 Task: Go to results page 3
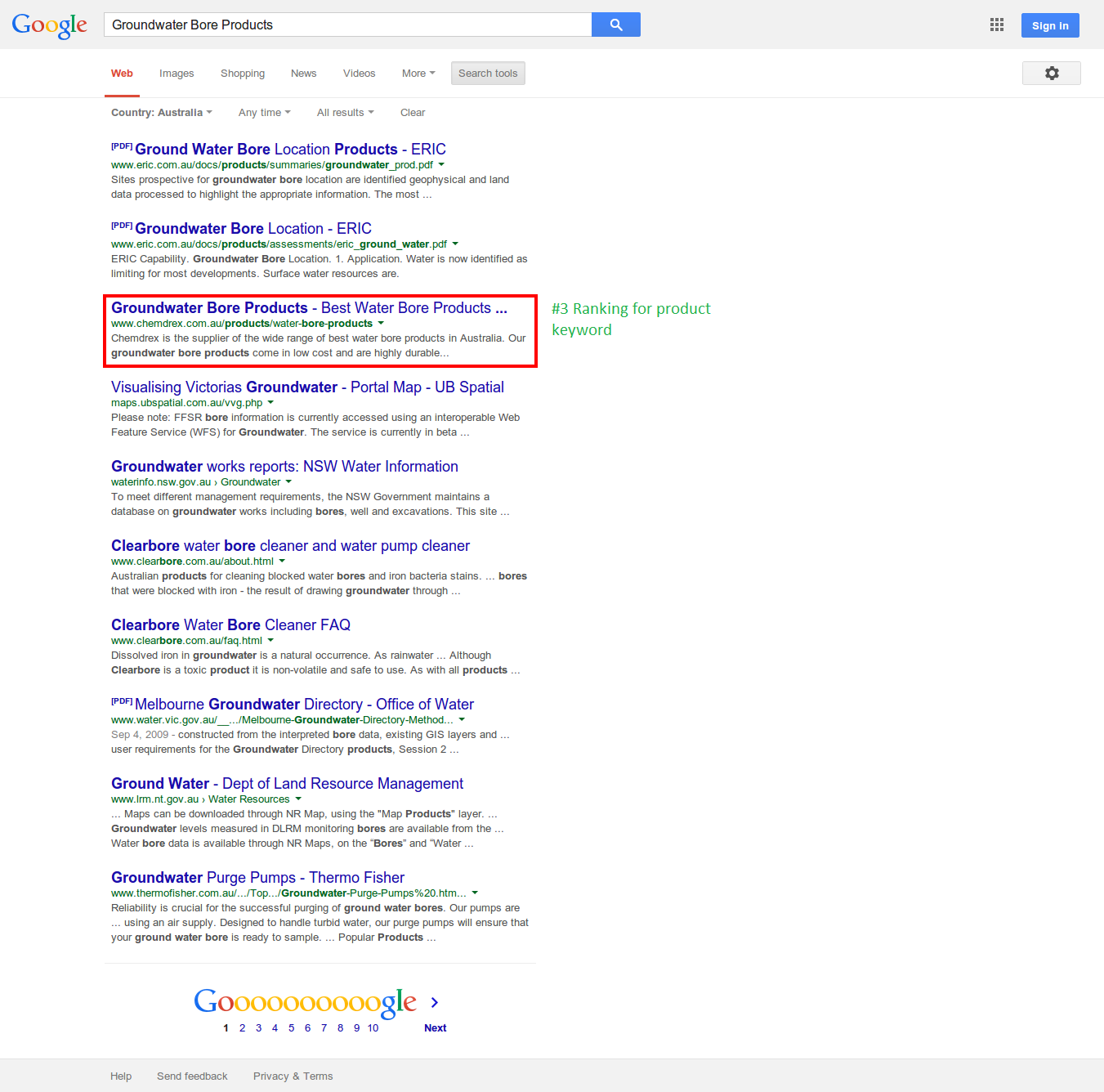point(258,1027)
